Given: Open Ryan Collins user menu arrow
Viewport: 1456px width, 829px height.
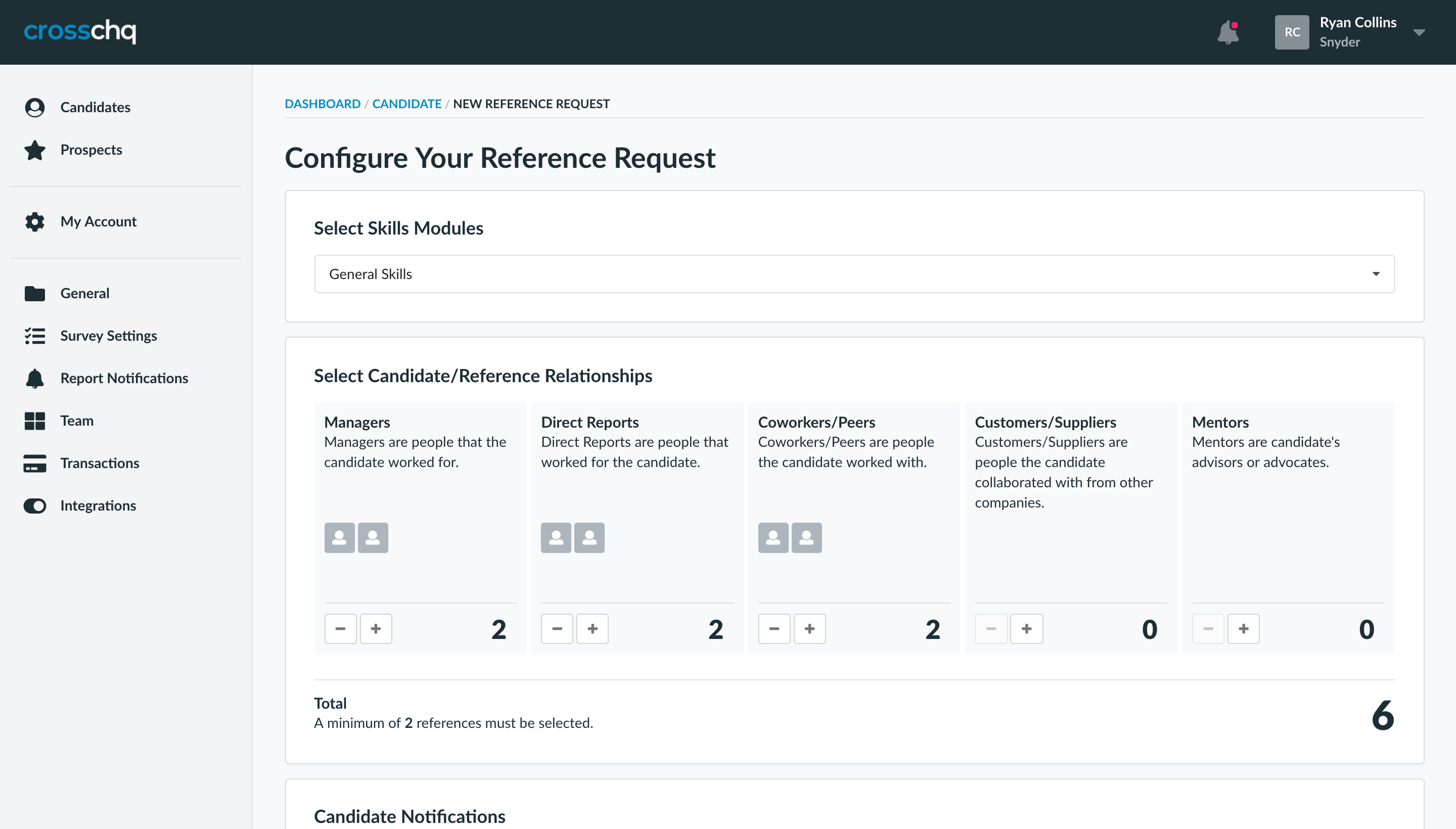Looking at the screenshot, I should click(x=1419, y=32).
